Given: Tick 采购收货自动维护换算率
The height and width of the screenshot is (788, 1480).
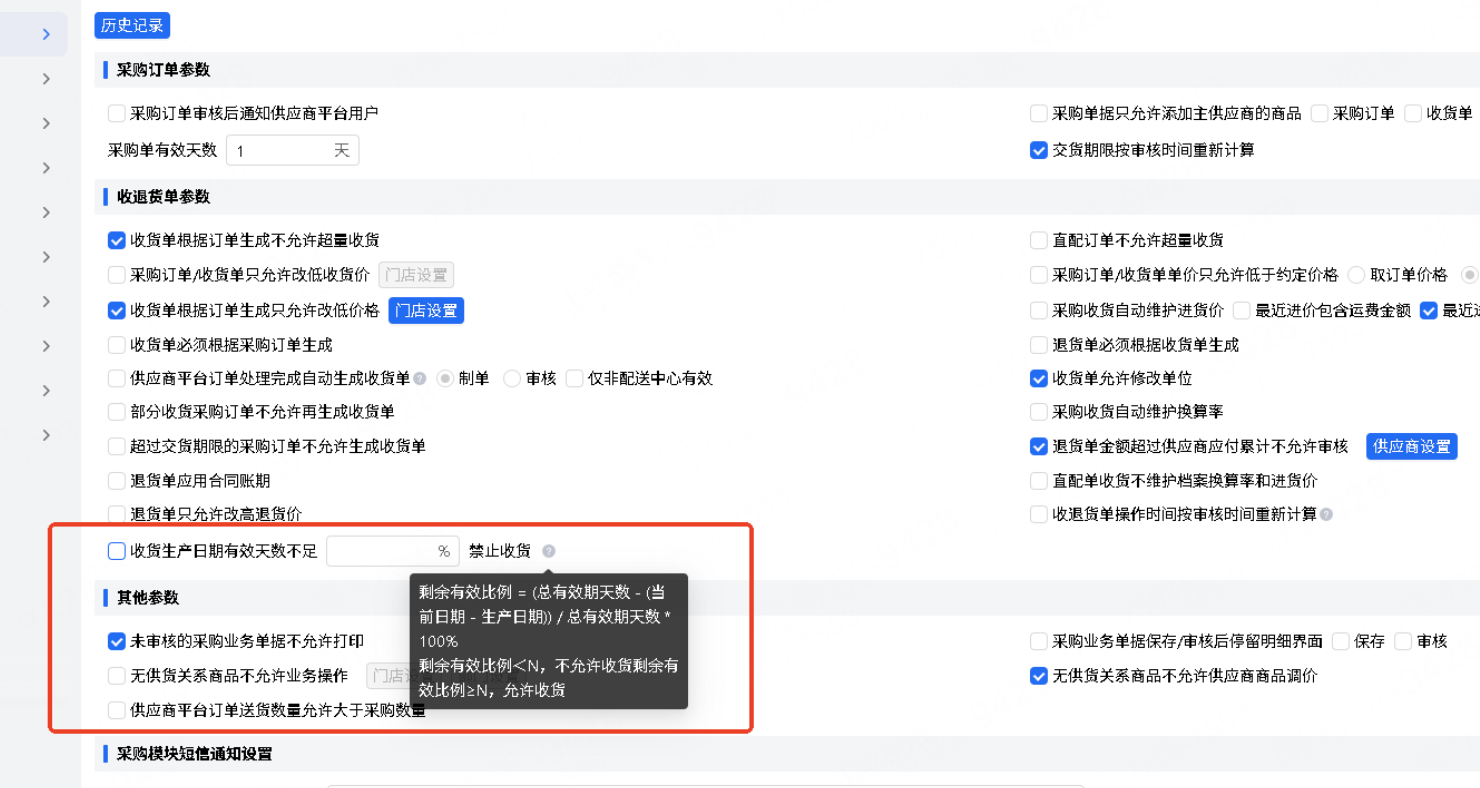Looking at the screenshot, I should click(x=1039, y=412).
